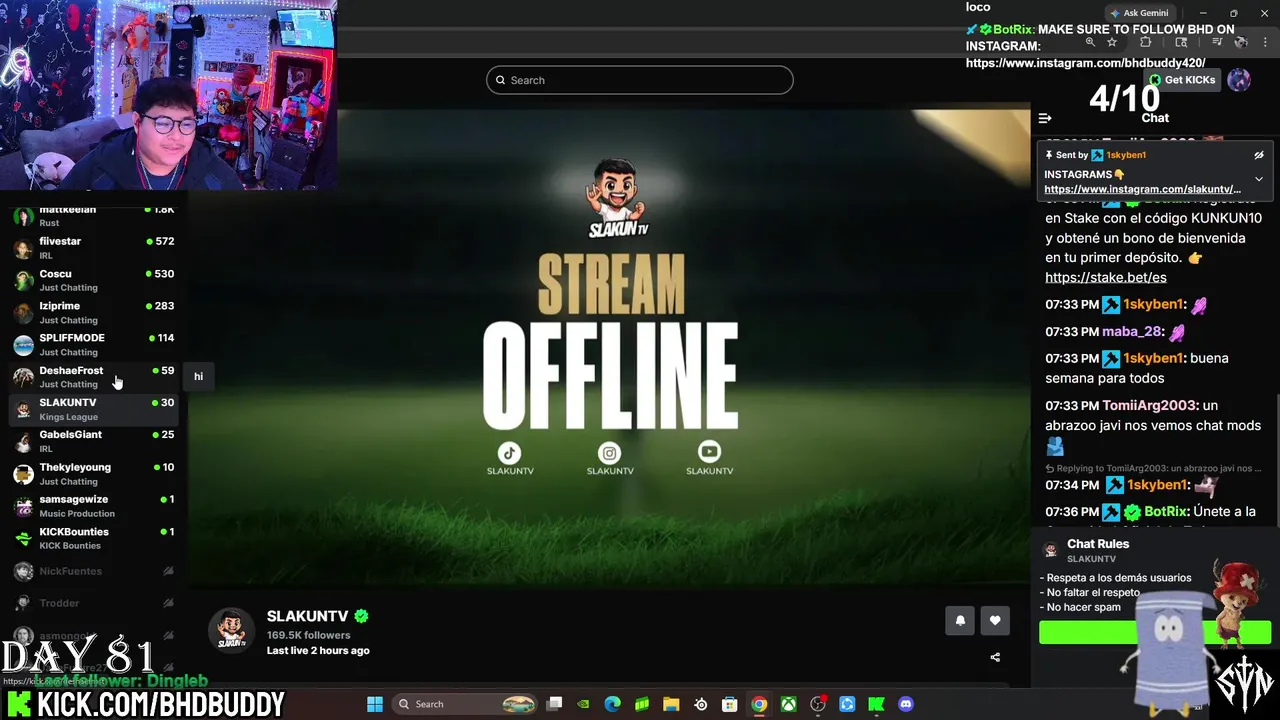Expand the pinned INSTAGRAMS message chevron

[x=1259, y=179]
